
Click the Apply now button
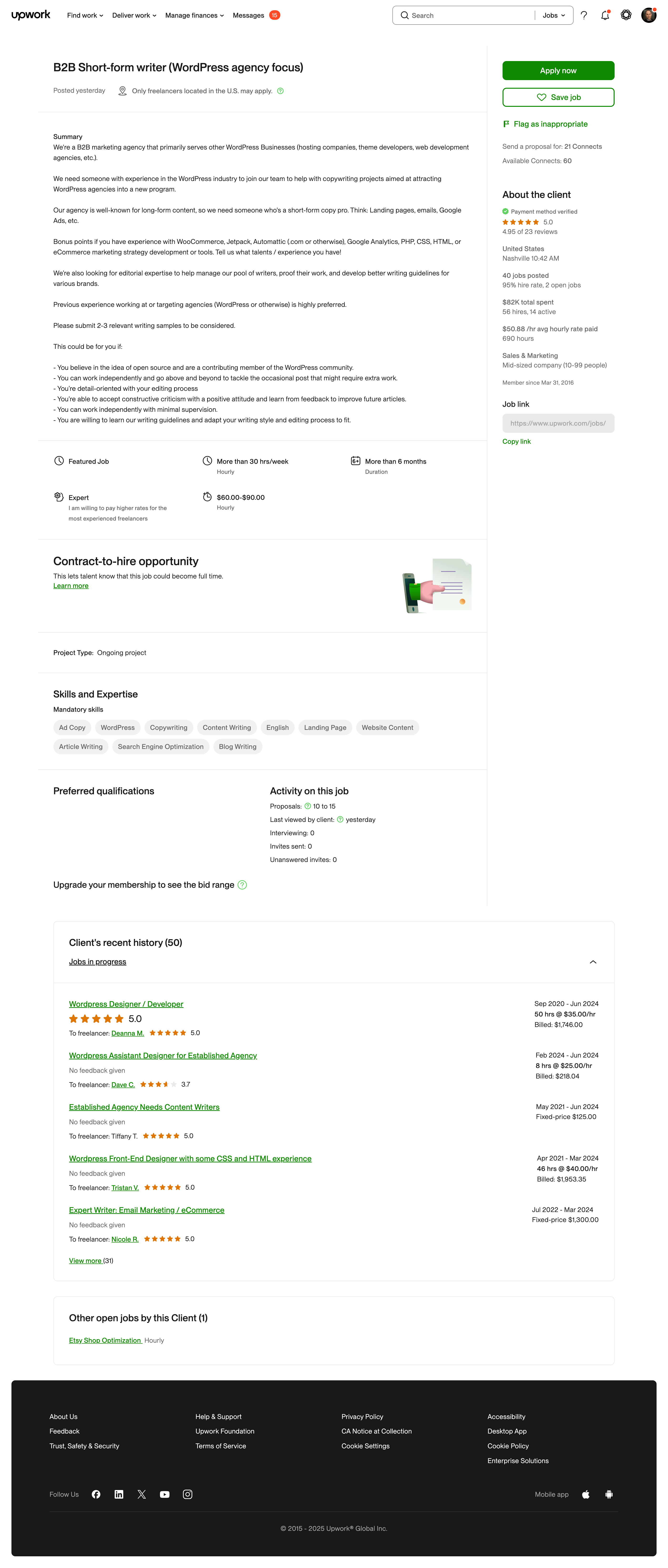(558, 71)
